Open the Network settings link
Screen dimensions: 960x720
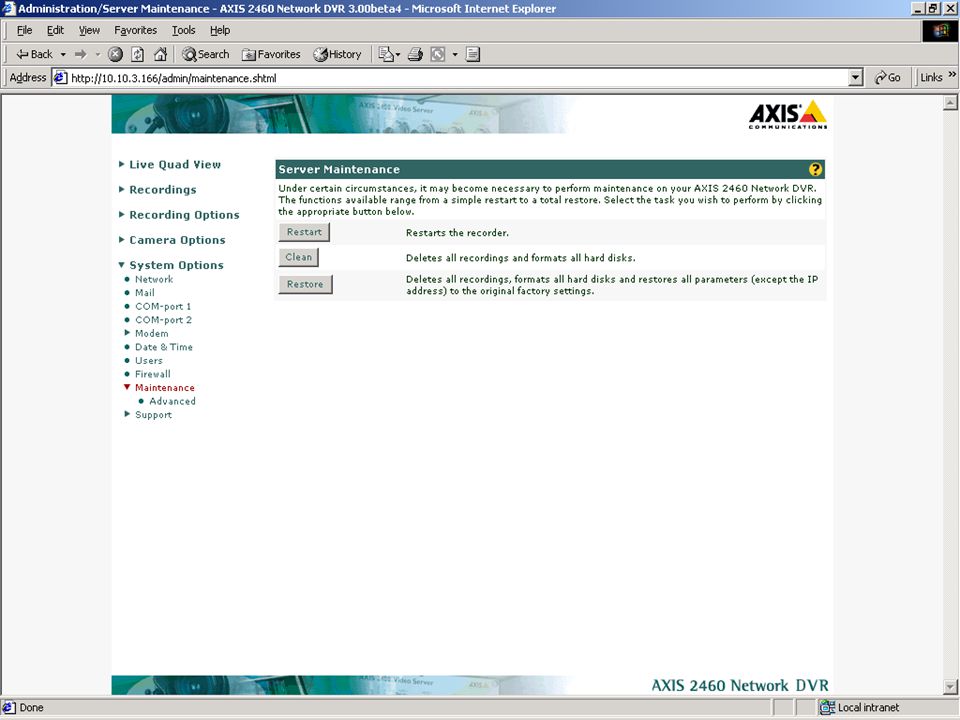pyautogui.click(x=154, y=279)
